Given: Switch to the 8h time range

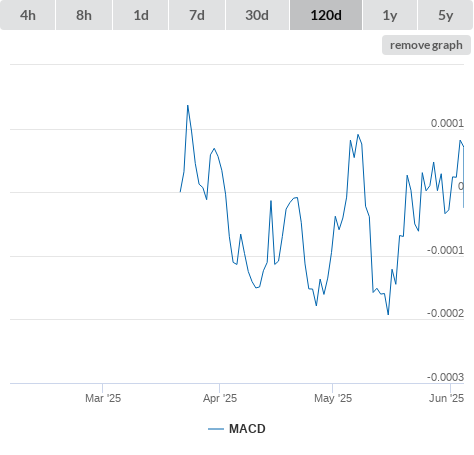Looking at the screenshot, I should pos(84,15).
